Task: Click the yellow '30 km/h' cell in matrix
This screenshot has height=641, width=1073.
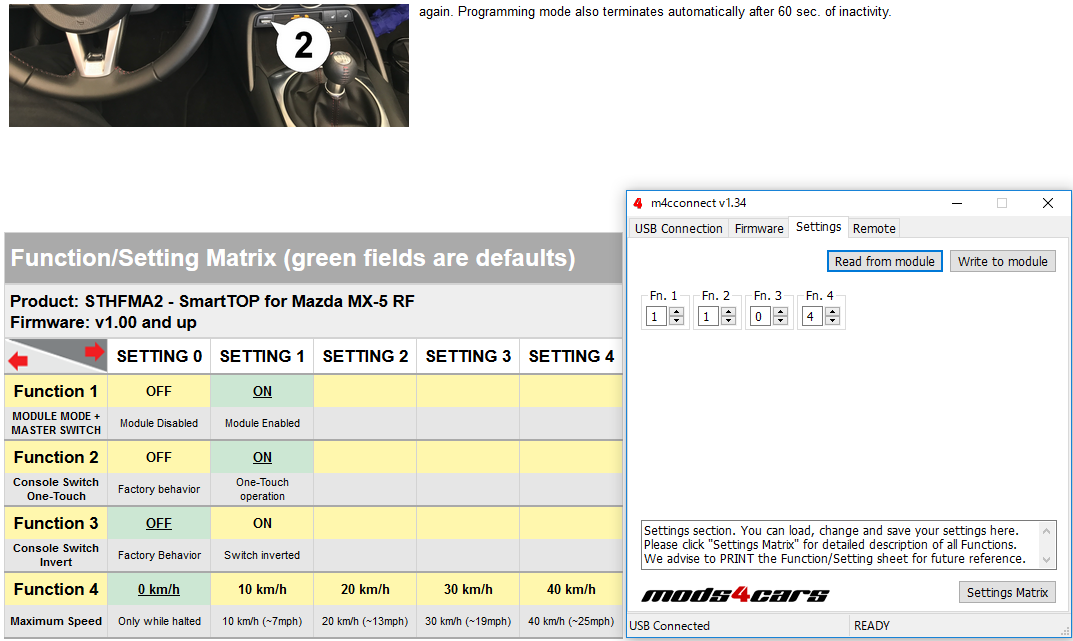Action: 468,589
